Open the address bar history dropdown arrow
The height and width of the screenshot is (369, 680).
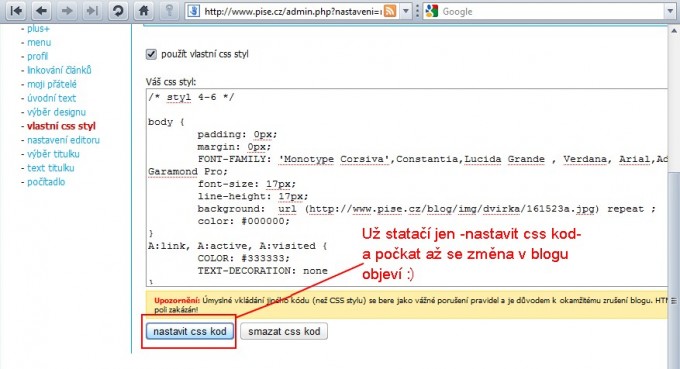tap(405, 11)
